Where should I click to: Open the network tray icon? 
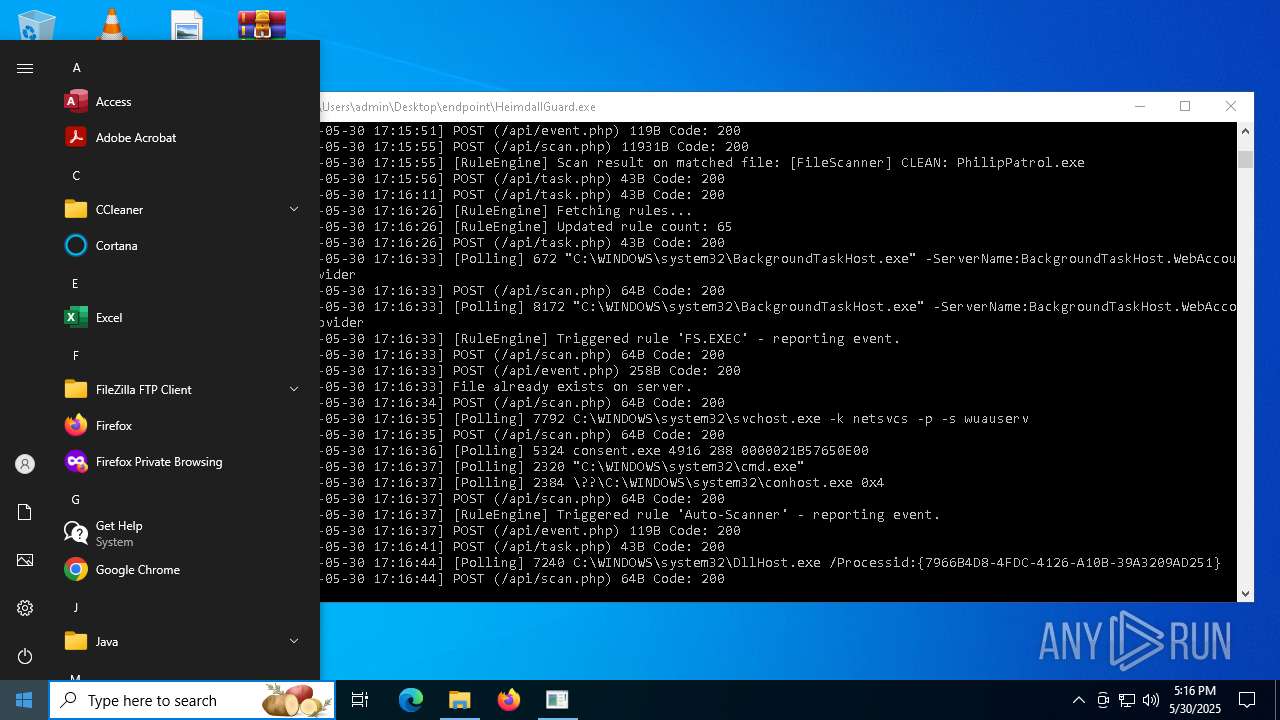[x=1127, y=700]
